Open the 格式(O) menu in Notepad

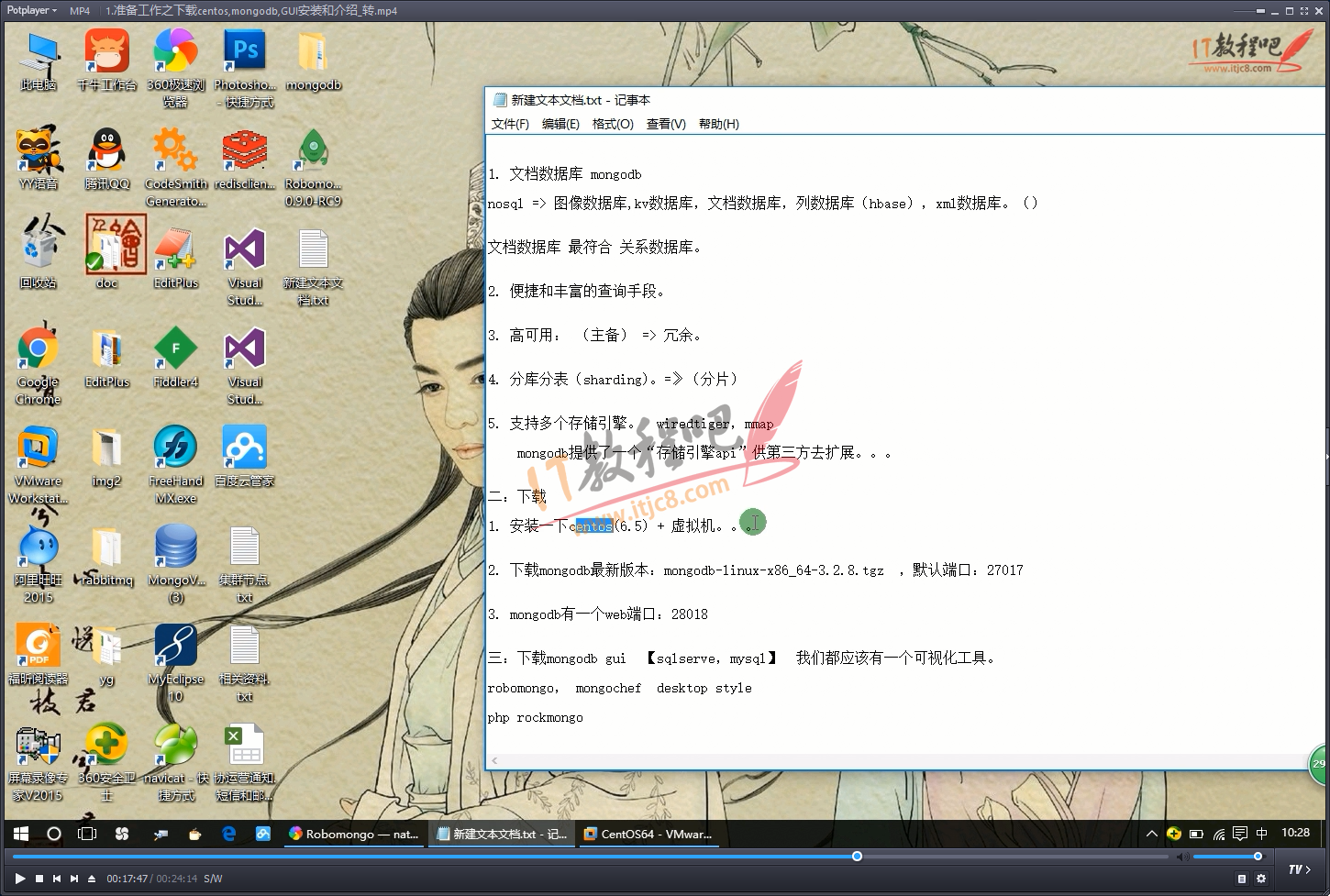(613, 124)
